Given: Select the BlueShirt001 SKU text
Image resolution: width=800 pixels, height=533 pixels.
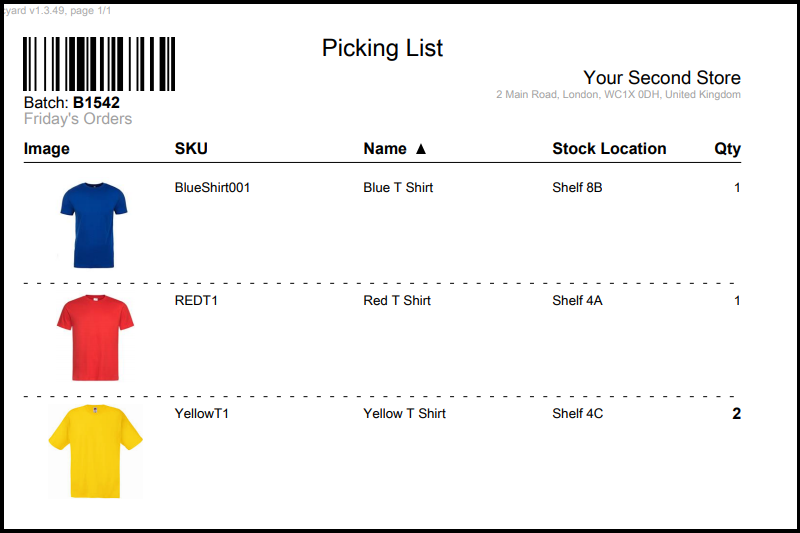Looking at the screenshot, I should (212, 187).
